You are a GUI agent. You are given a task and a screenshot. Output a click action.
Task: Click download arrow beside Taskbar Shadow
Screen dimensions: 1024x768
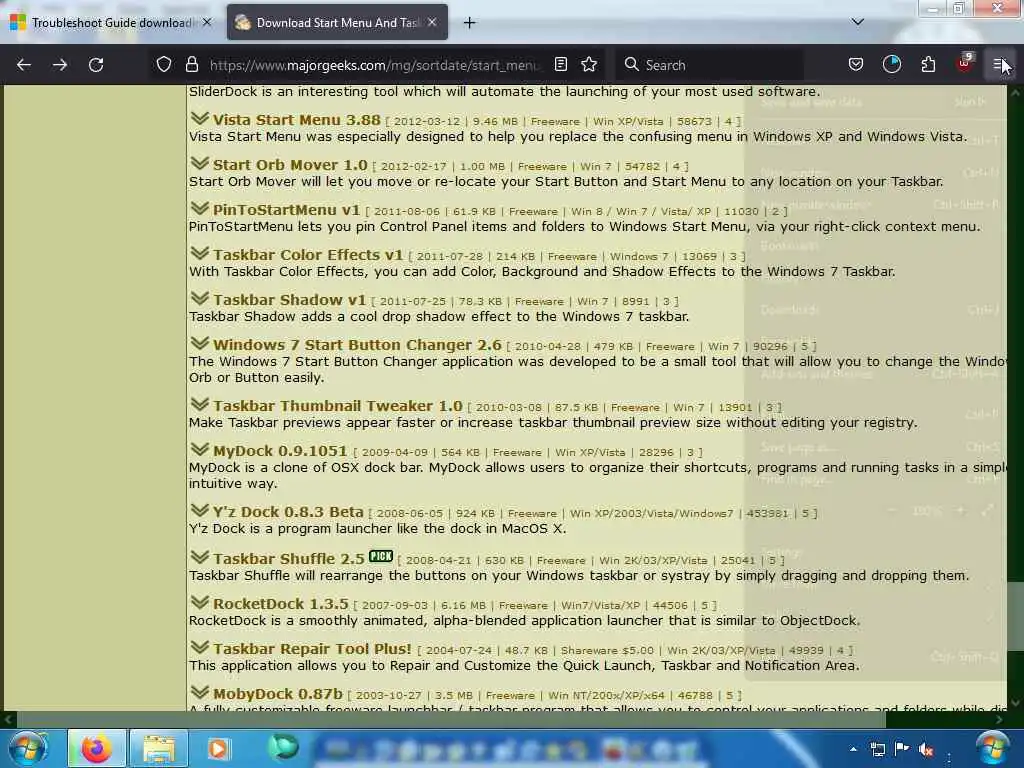199,298
